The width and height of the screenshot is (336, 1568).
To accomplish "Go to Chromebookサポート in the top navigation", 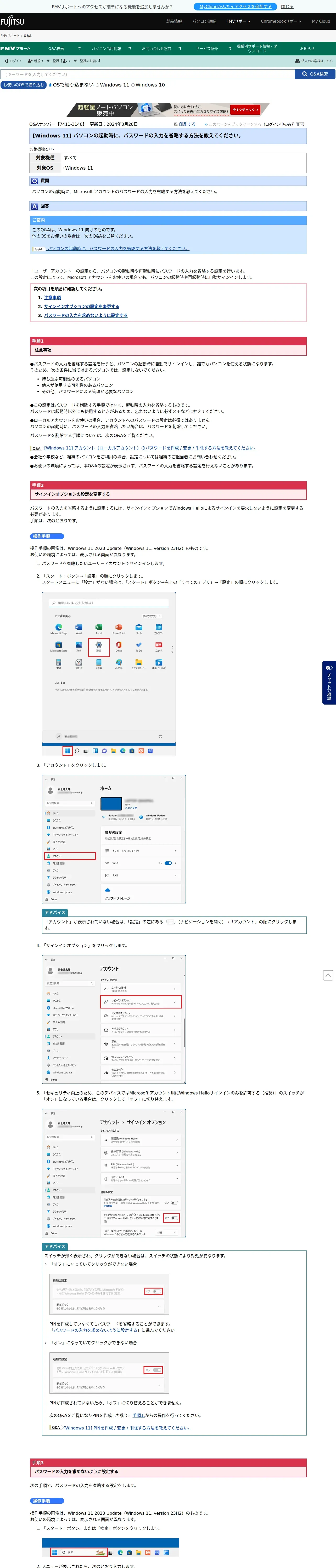I will click(x=281, y=21).
